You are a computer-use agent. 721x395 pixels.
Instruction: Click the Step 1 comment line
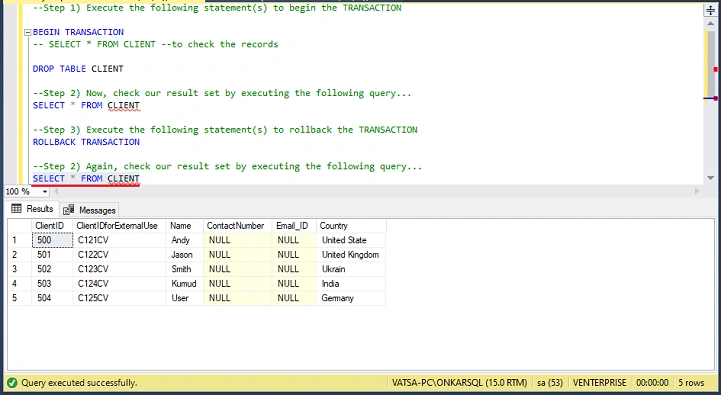(x=217, y=8)
